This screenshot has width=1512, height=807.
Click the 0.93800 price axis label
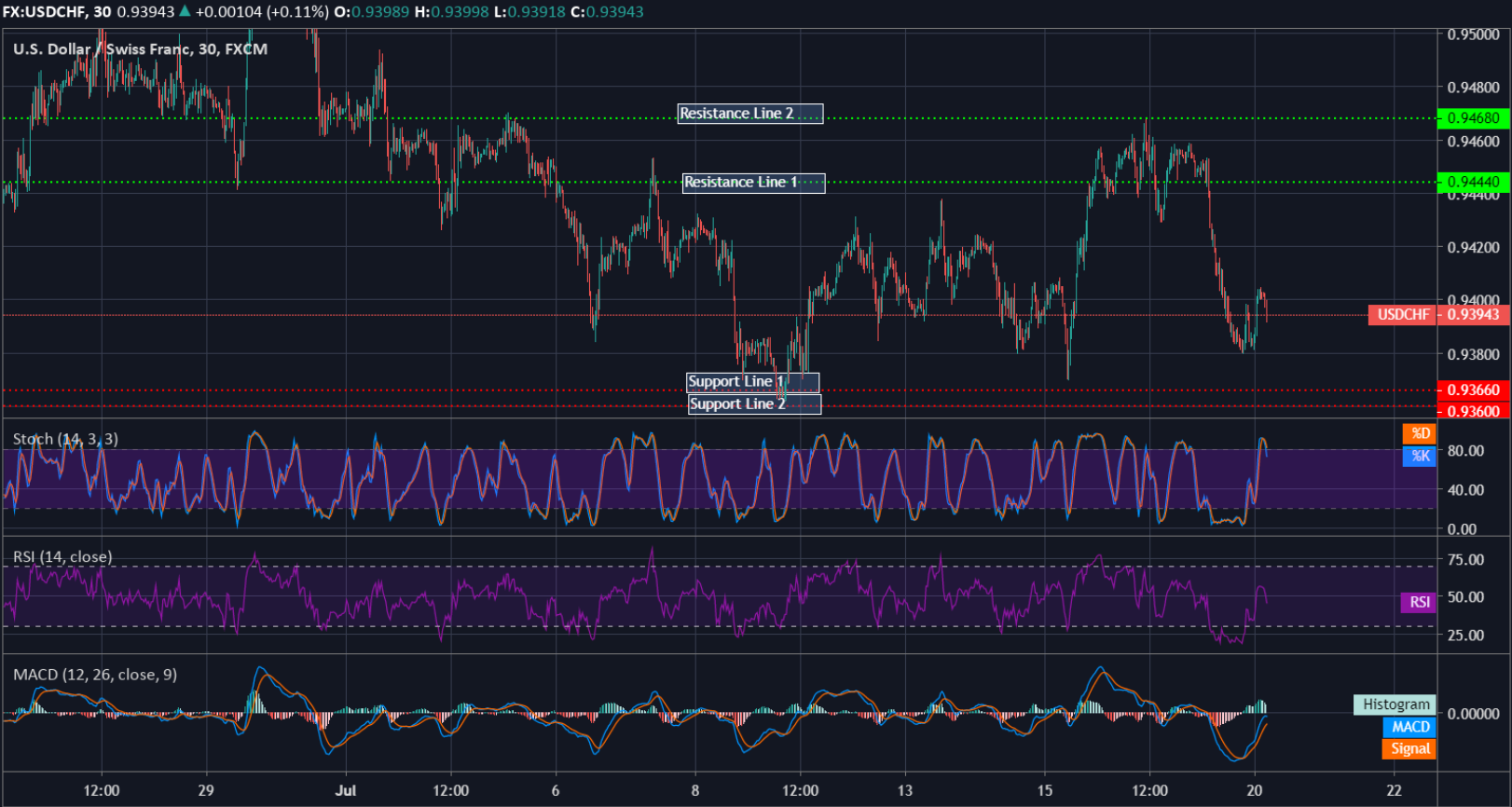pos(1474,354)
